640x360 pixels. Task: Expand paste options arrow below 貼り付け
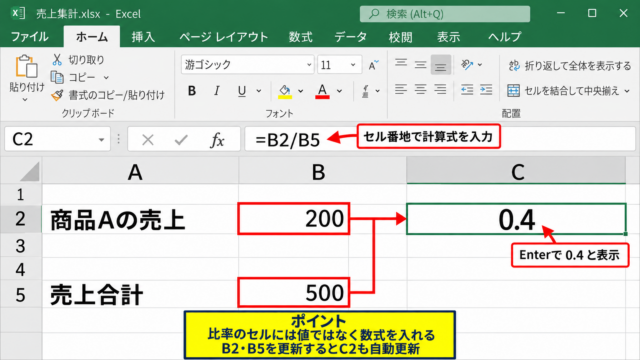coord(25,100)
